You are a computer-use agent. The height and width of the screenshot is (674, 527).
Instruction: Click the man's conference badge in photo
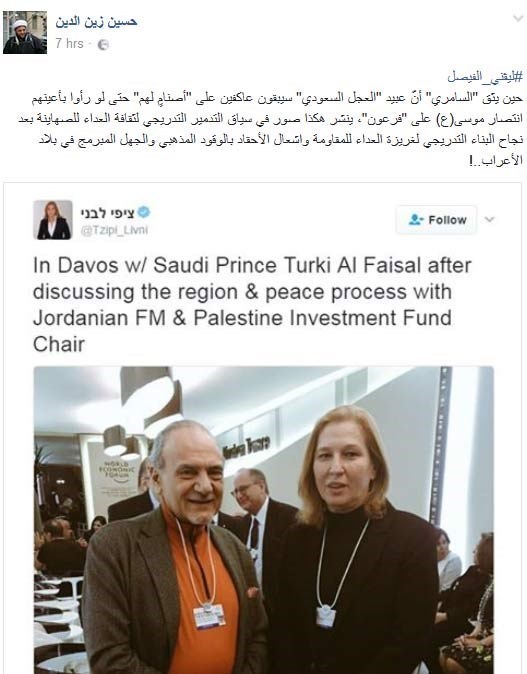209,616
